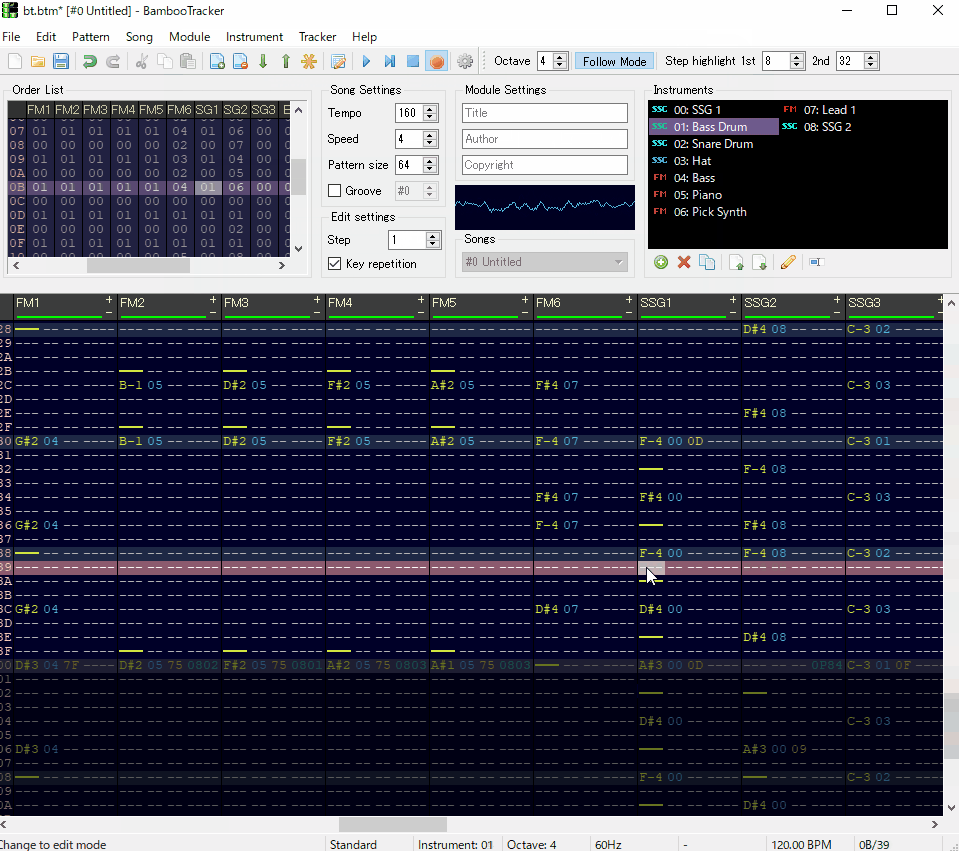Uncheck the Key repetition checkbox
959x851 pixels.
coord(335,264)
